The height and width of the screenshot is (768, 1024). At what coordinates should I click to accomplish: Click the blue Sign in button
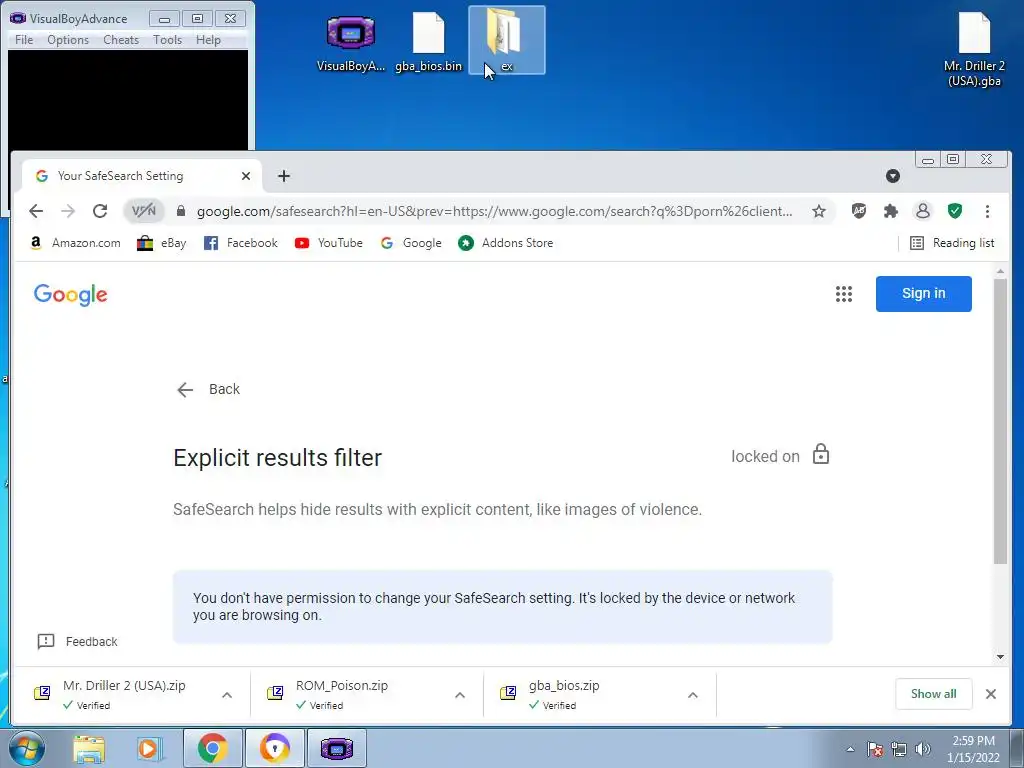pos(923,293)
